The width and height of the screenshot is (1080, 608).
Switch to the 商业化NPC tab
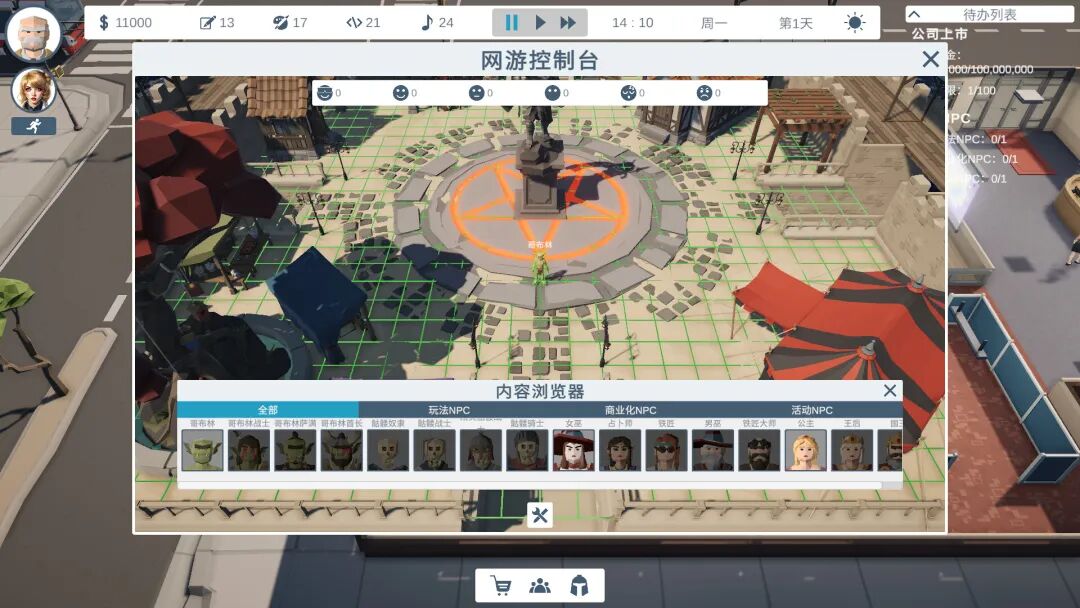631,409
